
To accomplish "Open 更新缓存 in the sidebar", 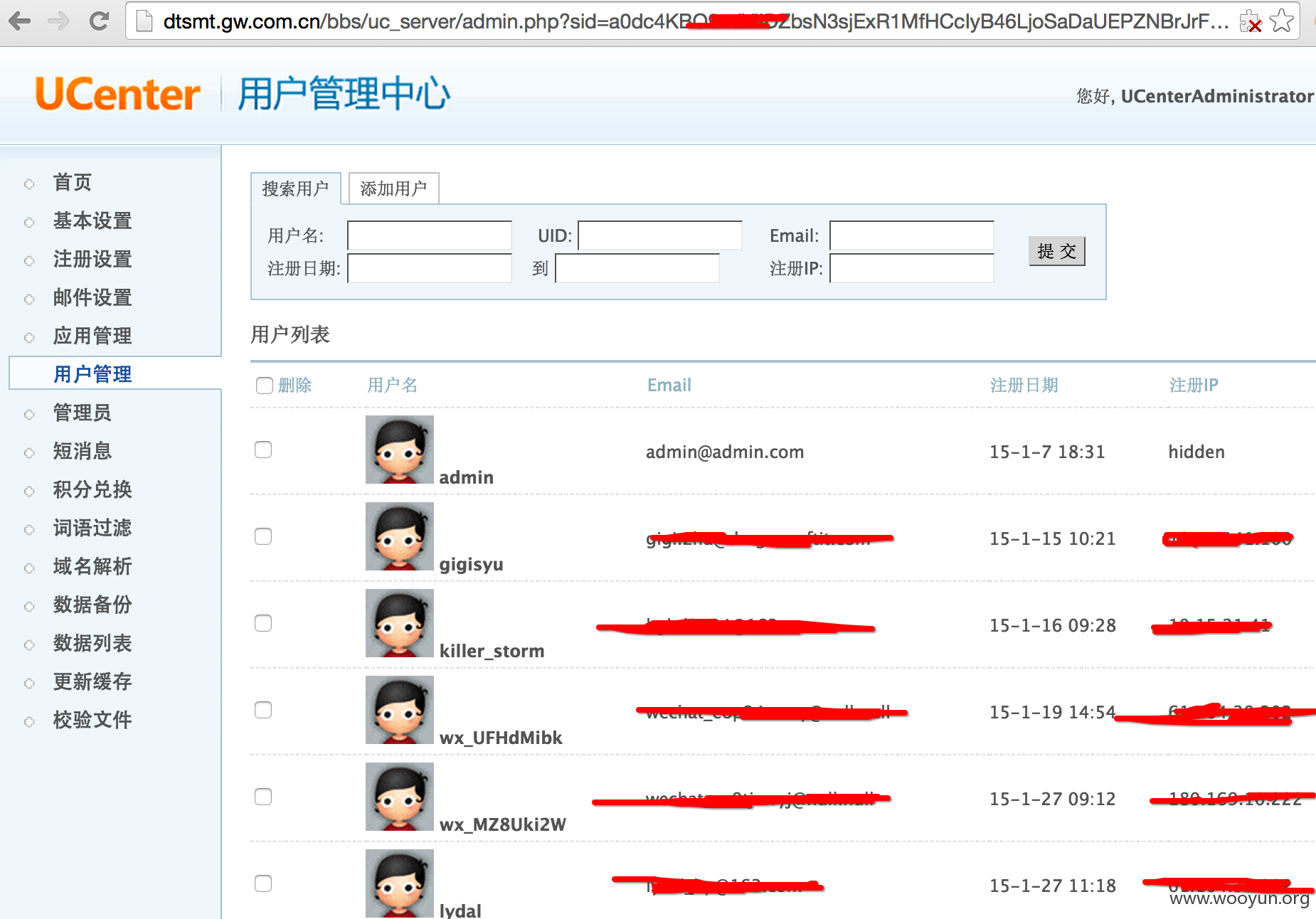I will pyautogui.click(x=92, y=682).
